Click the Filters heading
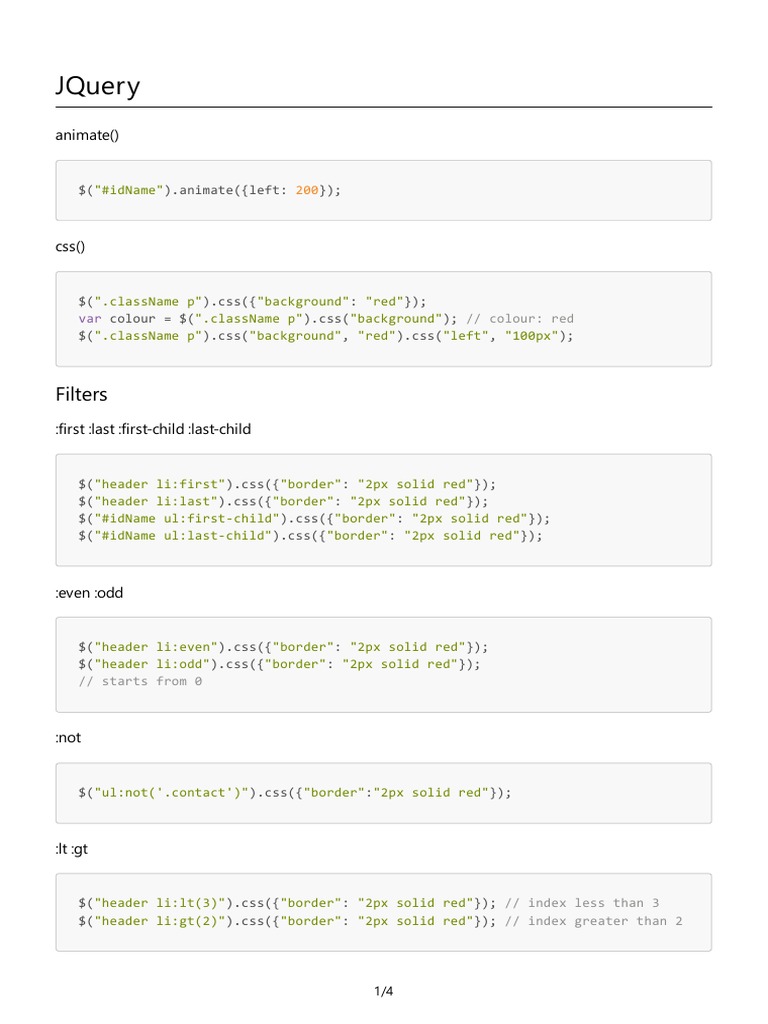The image size is (768, 1024). [81, 395]
